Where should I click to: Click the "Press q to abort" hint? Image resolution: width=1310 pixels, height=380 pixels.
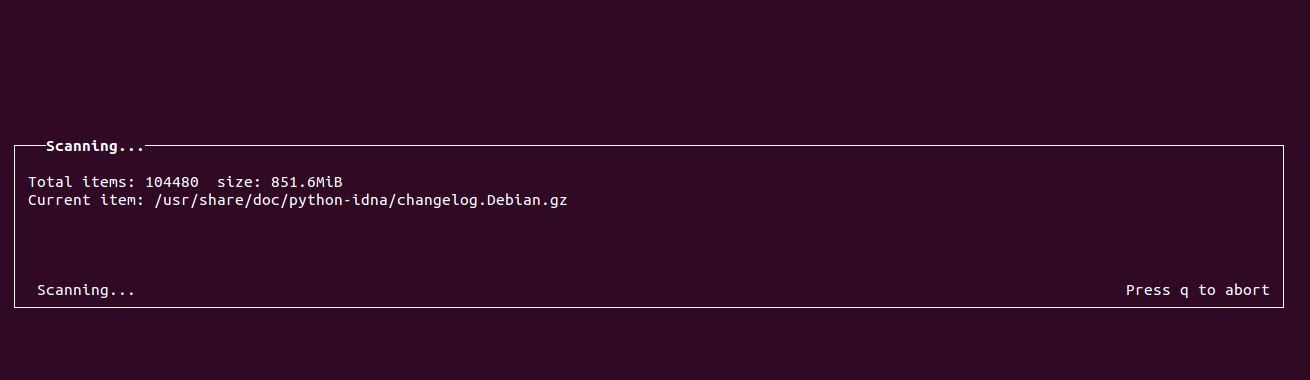click(1198, 290)
